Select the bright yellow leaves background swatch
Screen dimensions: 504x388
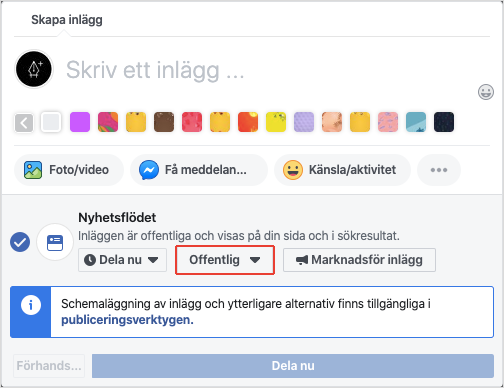276,122
